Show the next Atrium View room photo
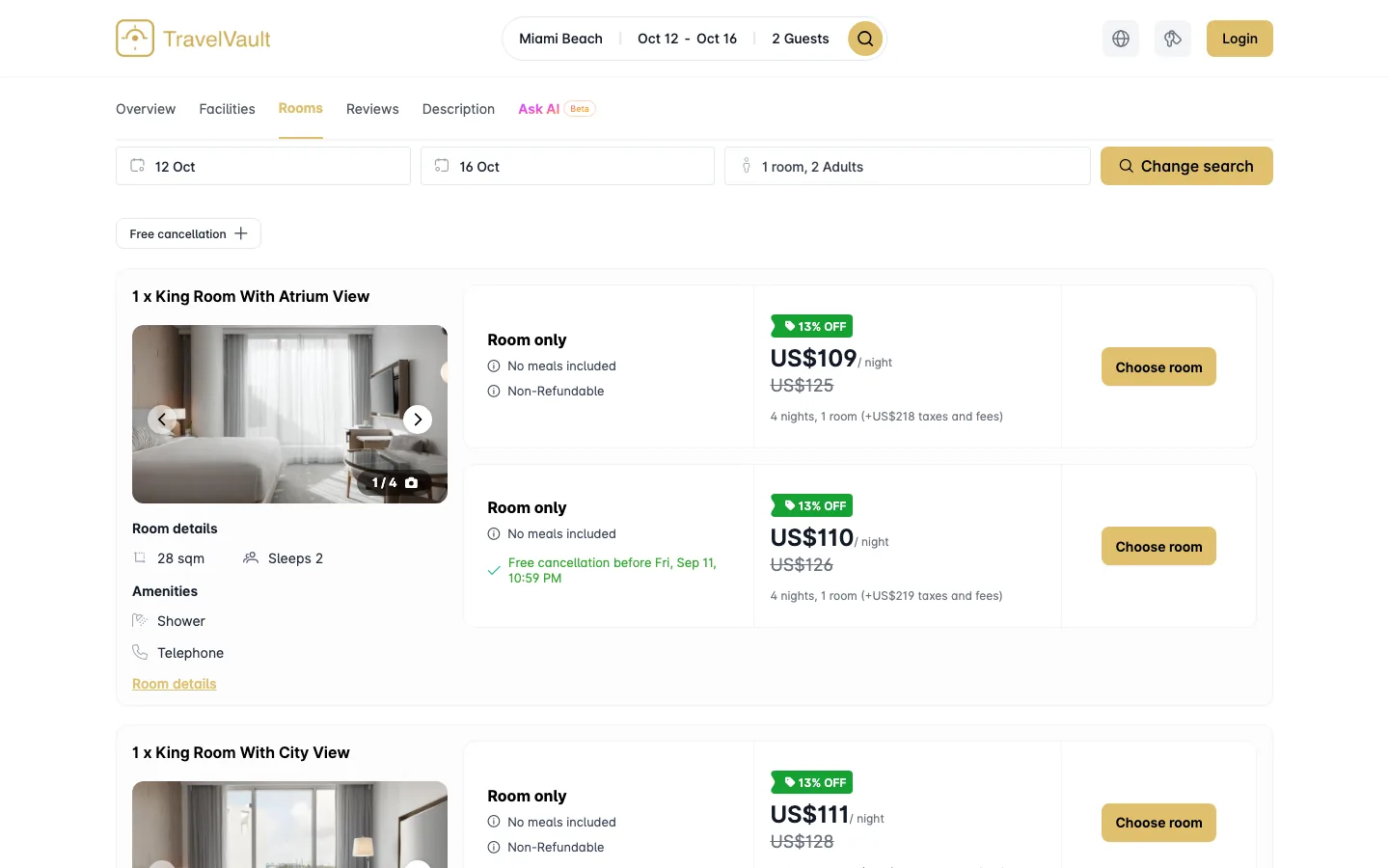Screen dimensions: 1389x868 (418, 419)
